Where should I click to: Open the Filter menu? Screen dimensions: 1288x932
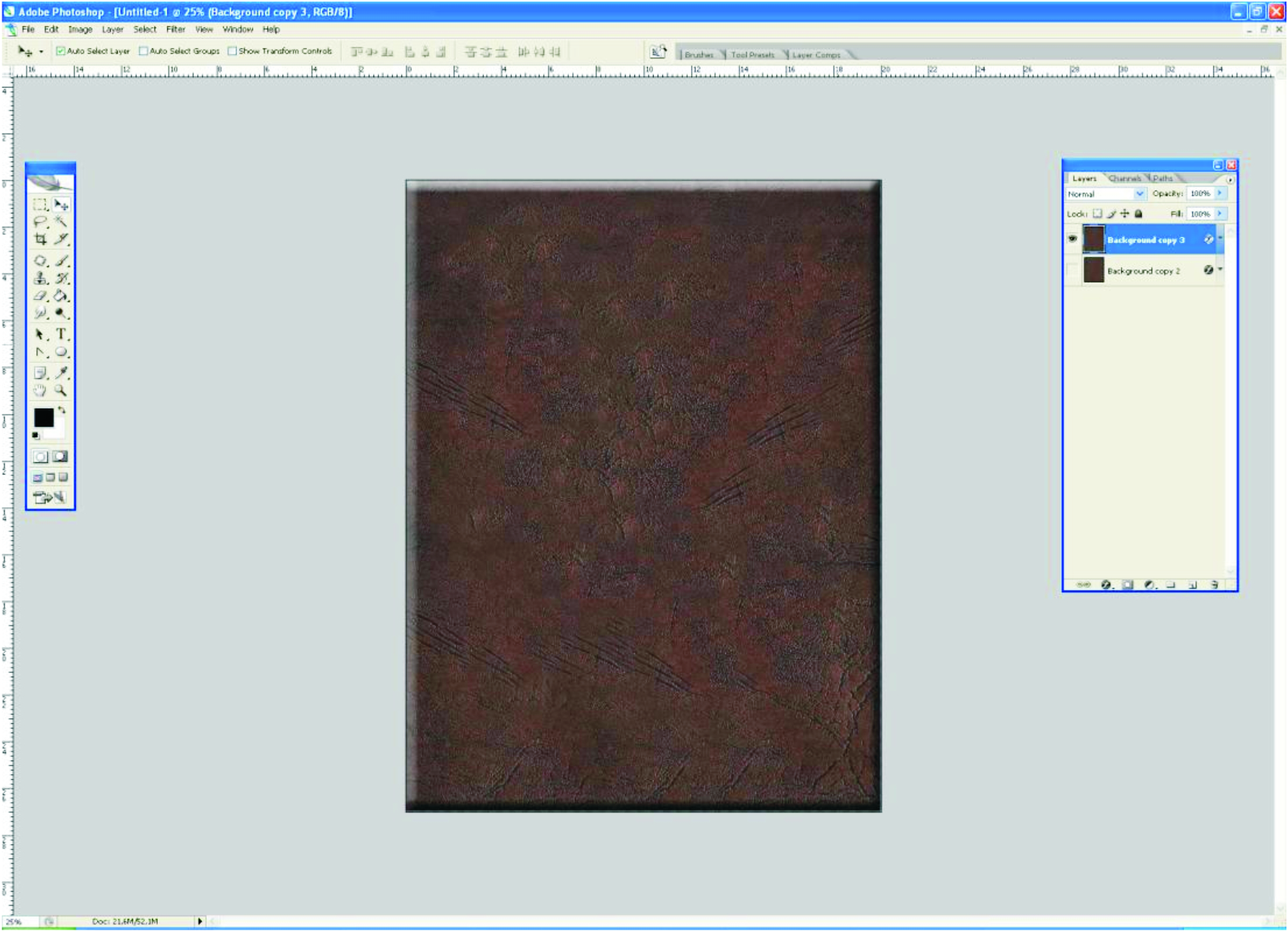175,30
